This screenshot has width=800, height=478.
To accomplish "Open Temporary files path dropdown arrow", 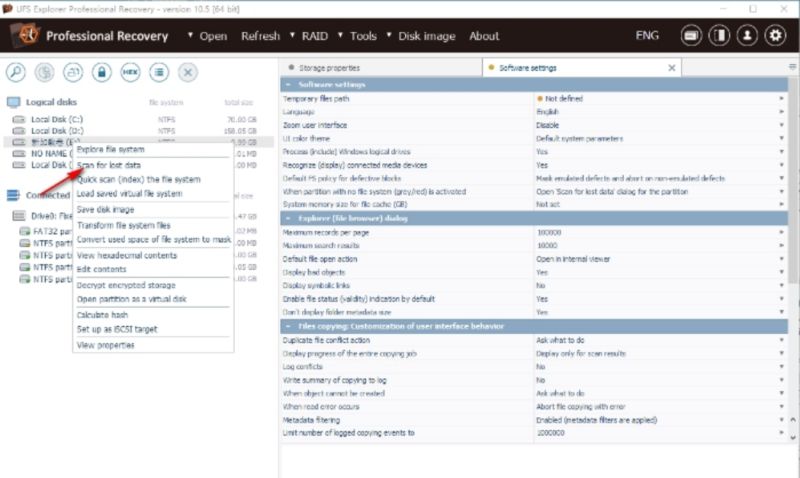I will point(781,98).
